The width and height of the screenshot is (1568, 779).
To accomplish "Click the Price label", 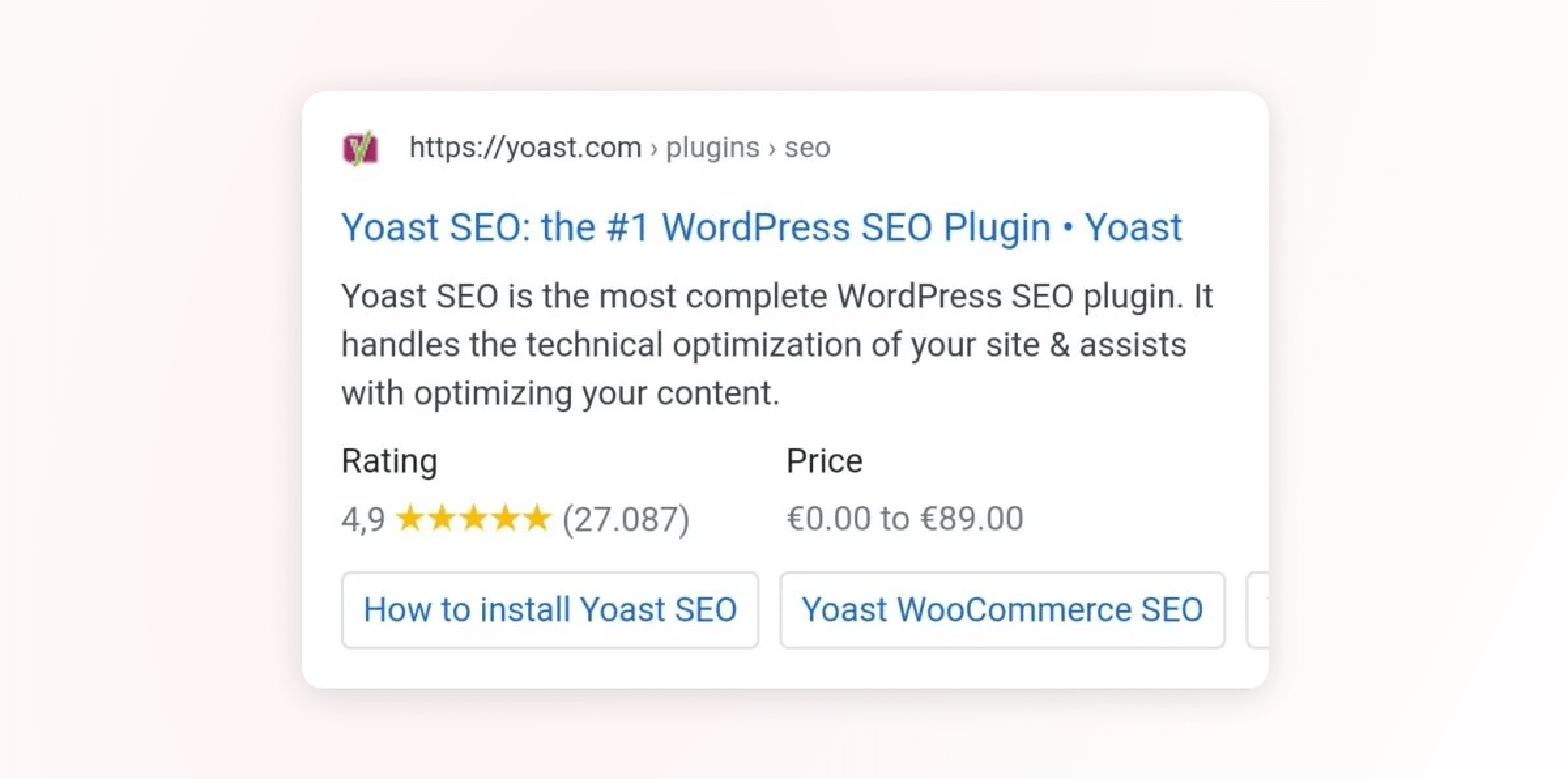I will 825,461.
